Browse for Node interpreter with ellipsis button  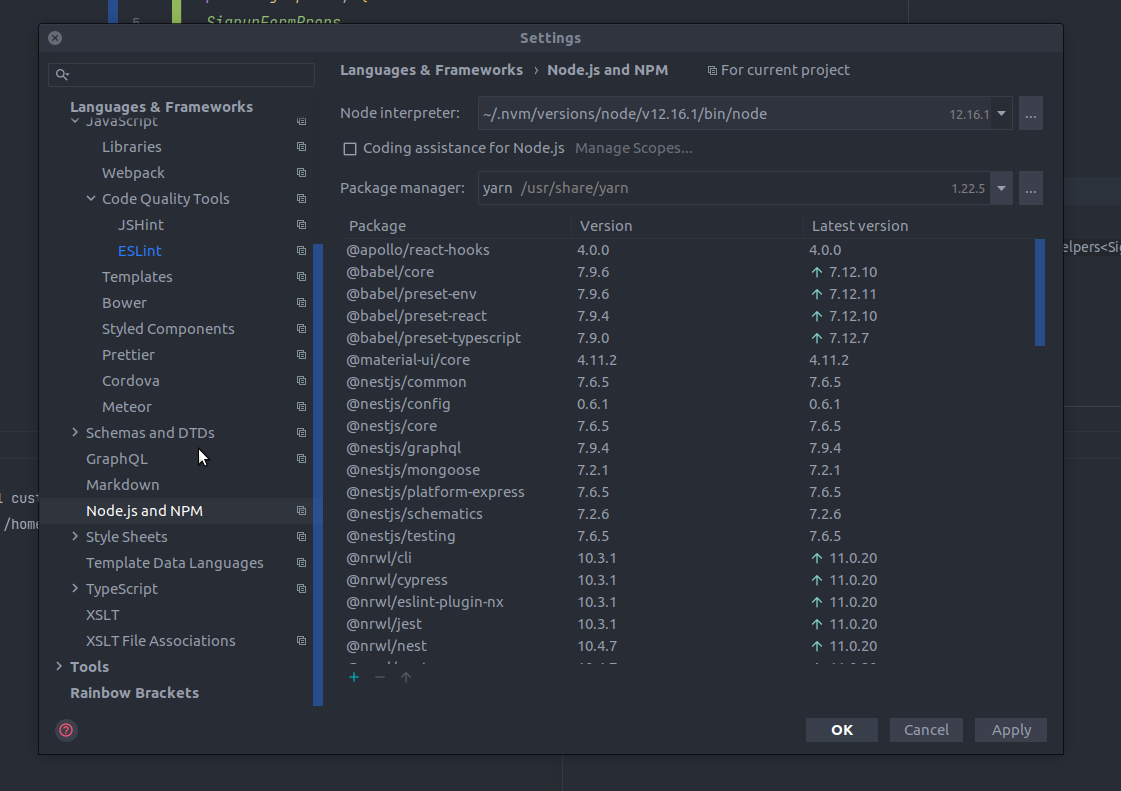1030,114
